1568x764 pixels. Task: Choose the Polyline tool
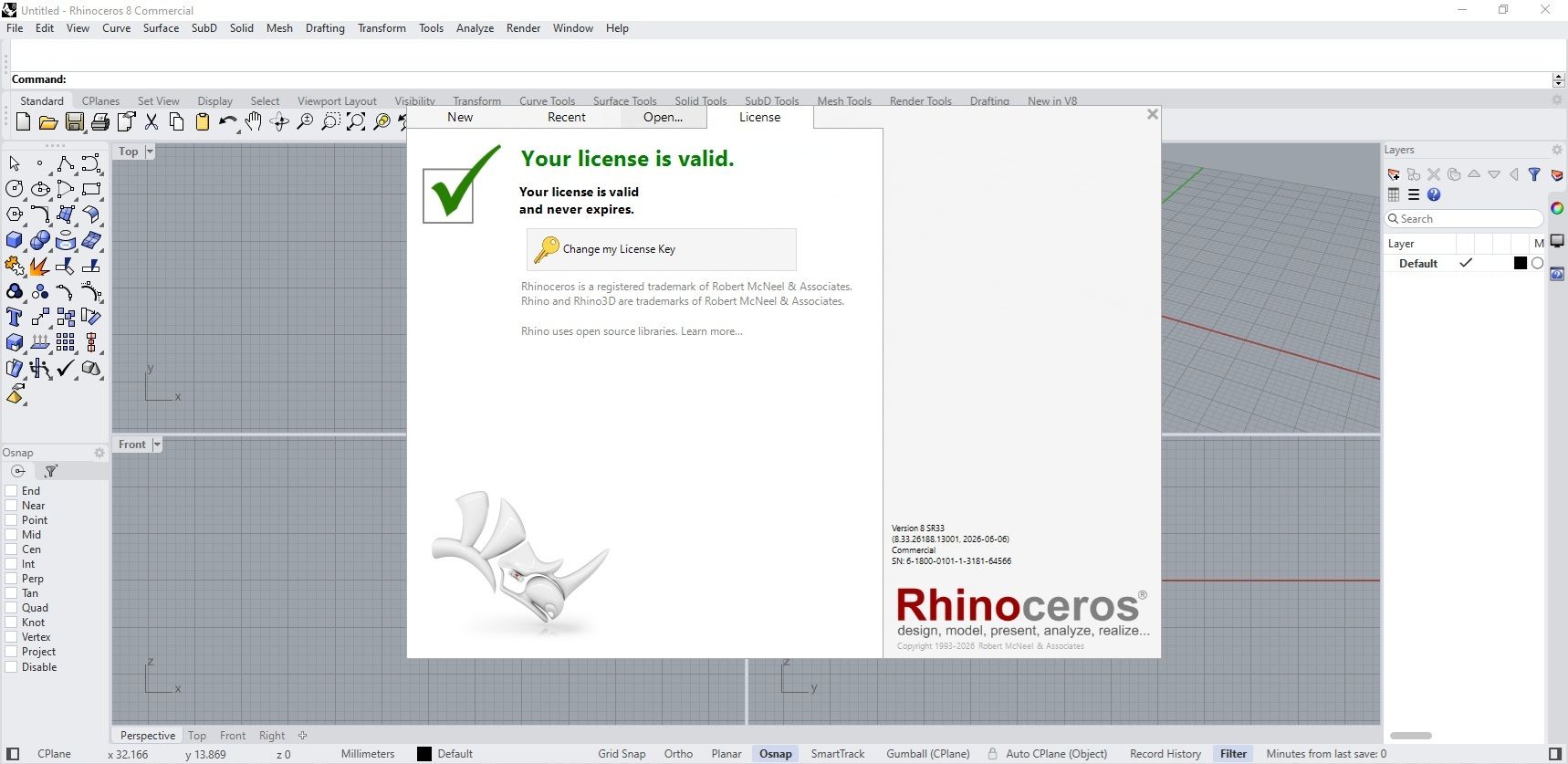pyautogui.click(x=66, y=163)
